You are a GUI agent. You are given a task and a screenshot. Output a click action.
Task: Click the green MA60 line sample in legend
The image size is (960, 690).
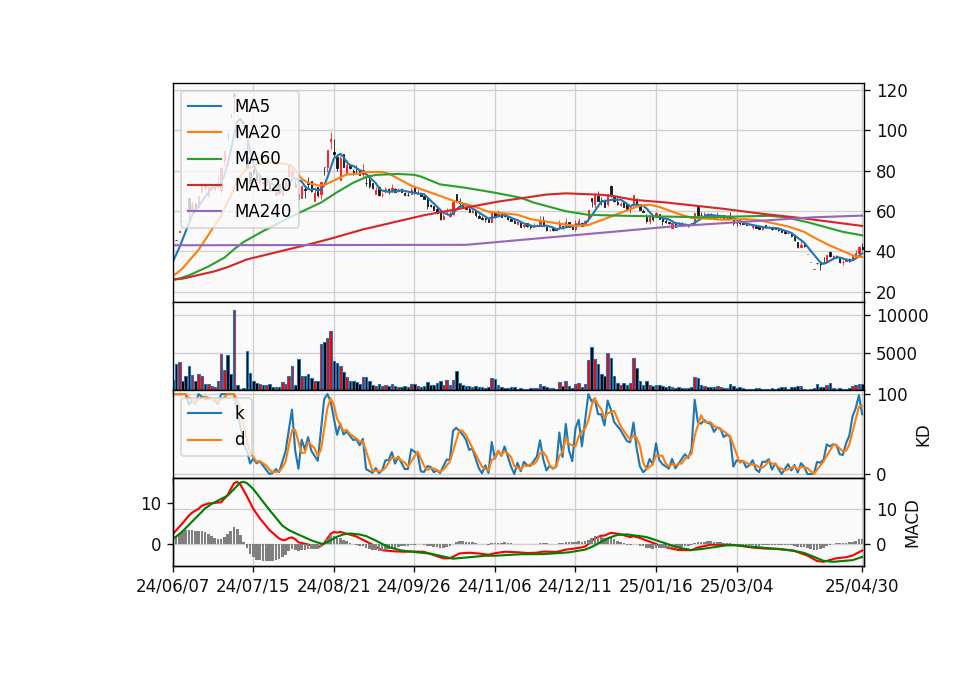tap(204, 158)
